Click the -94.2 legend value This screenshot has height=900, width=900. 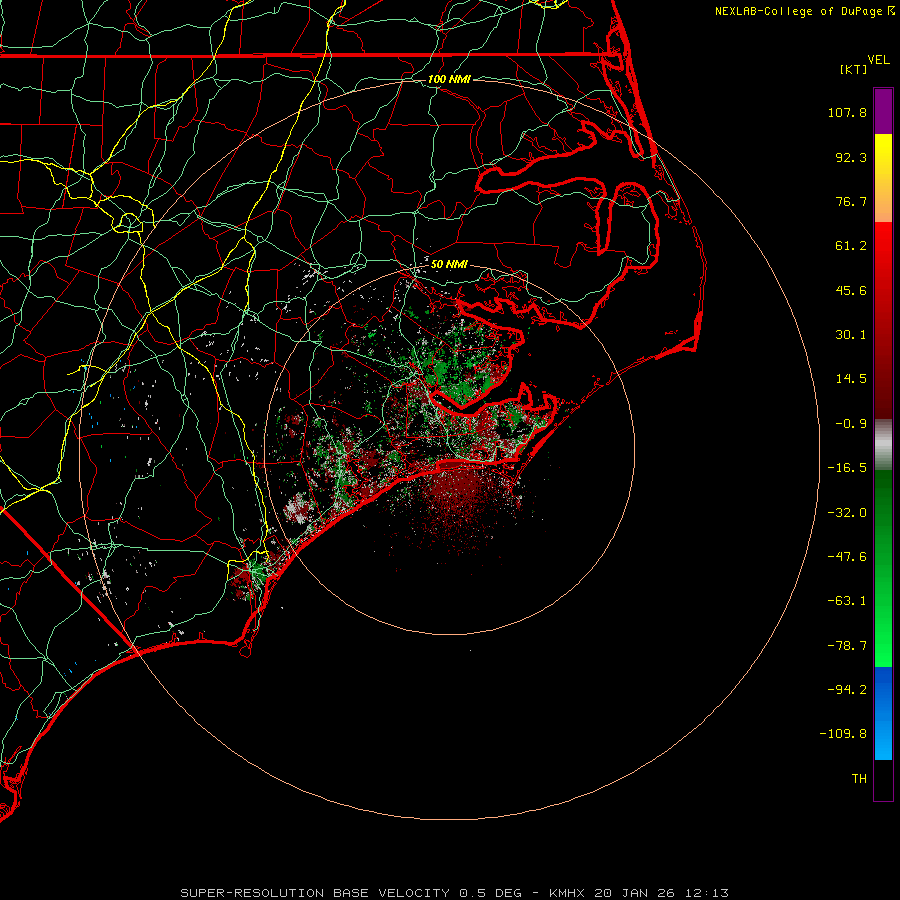tap(847, 690)
